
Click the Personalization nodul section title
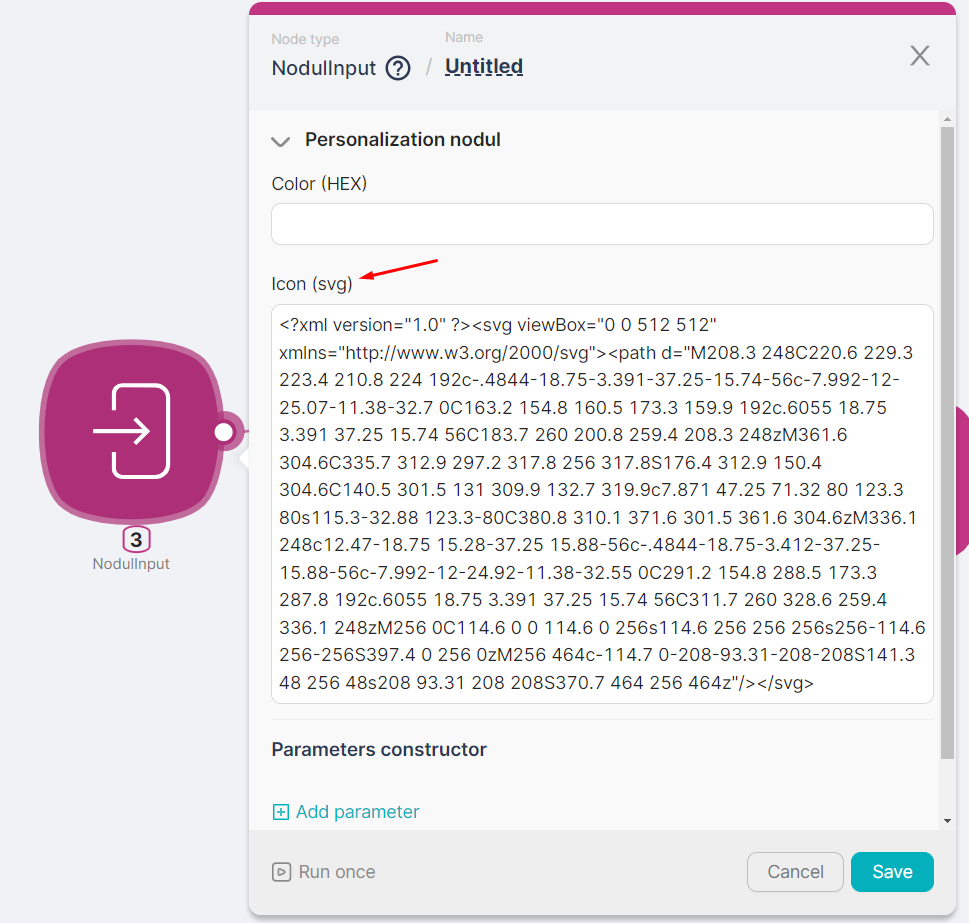pos(402,140)
